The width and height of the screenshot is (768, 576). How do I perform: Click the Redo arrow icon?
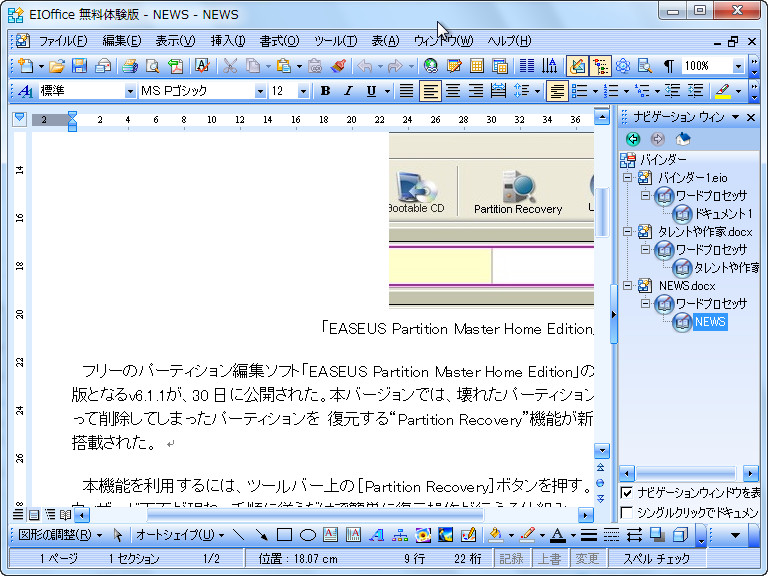395,66
